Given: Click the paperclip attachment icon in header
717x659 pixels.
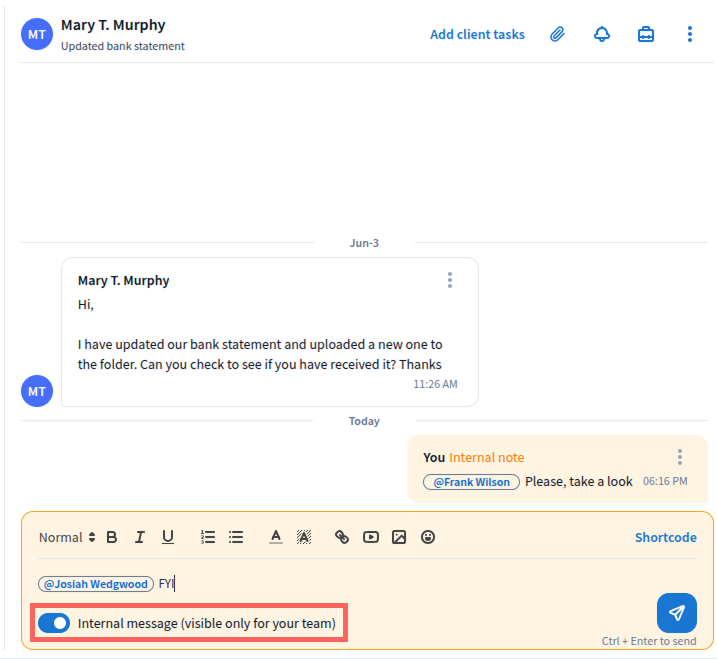Looking at the screenshot, I should pos(557,34).
